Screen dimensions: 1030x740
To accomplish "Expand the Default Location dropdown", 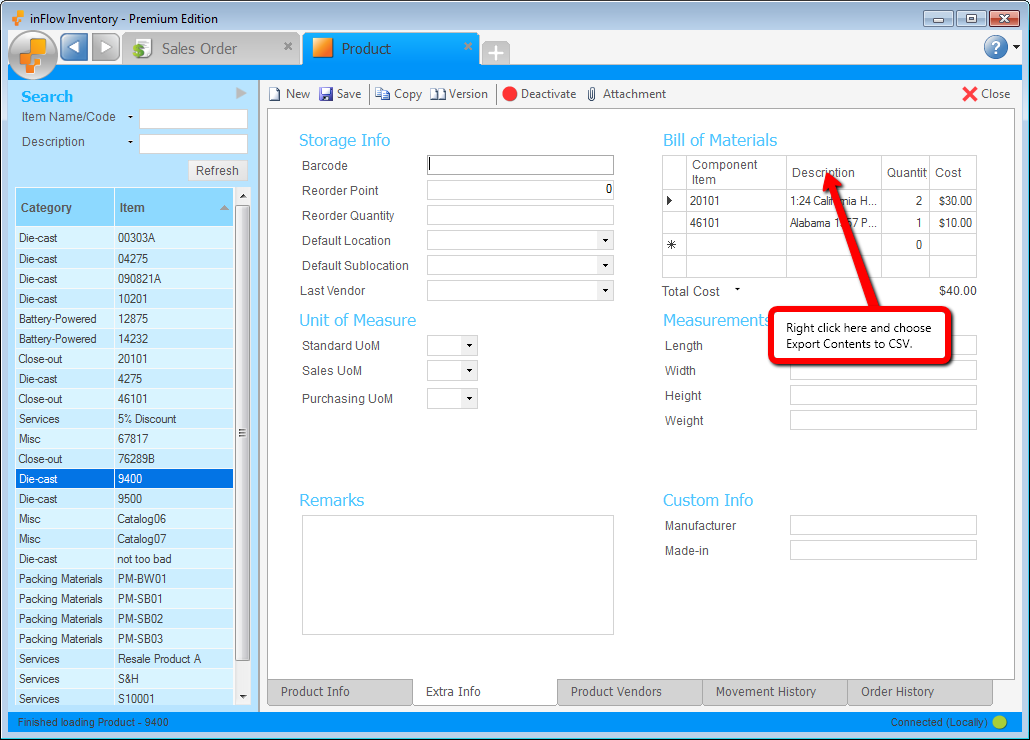I will click(x=605, y=240).
